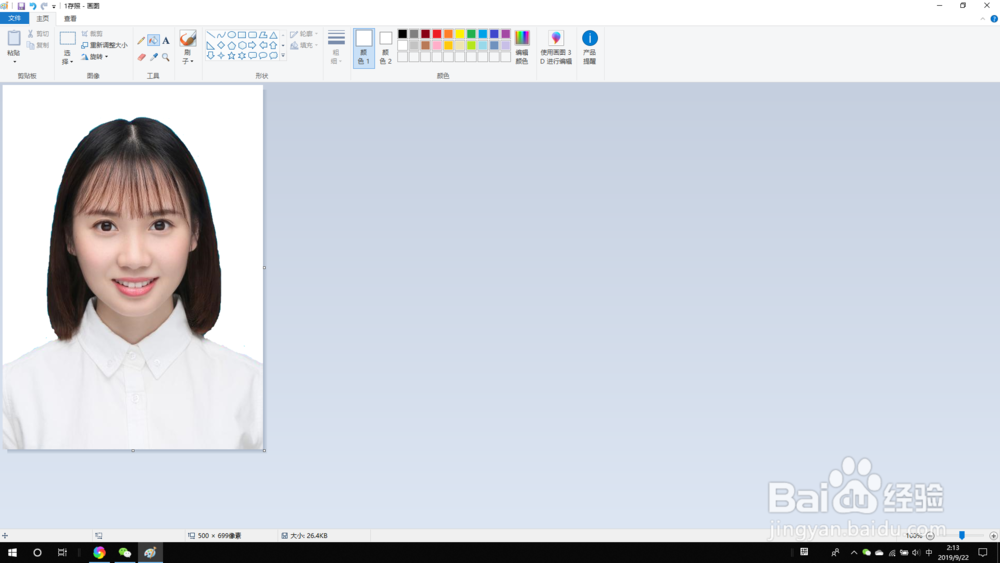The width and height of the screenshot is (1000, 563).
Task: Choose the Right arrow shape
Action: tap(252, 45)
